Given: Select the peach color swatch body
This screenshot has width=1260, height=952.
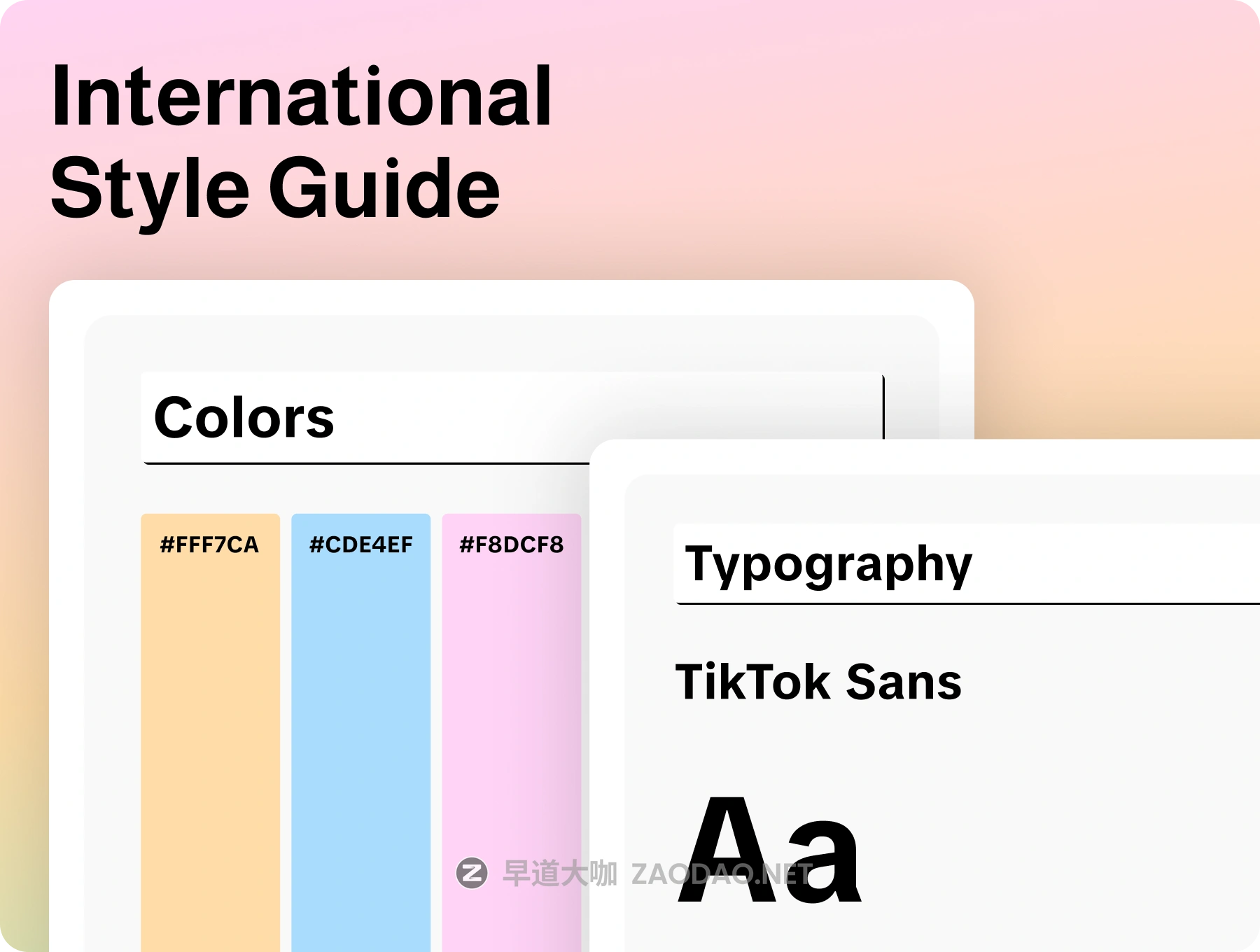Looking at the screenshot, I should [x=210, y=735].
